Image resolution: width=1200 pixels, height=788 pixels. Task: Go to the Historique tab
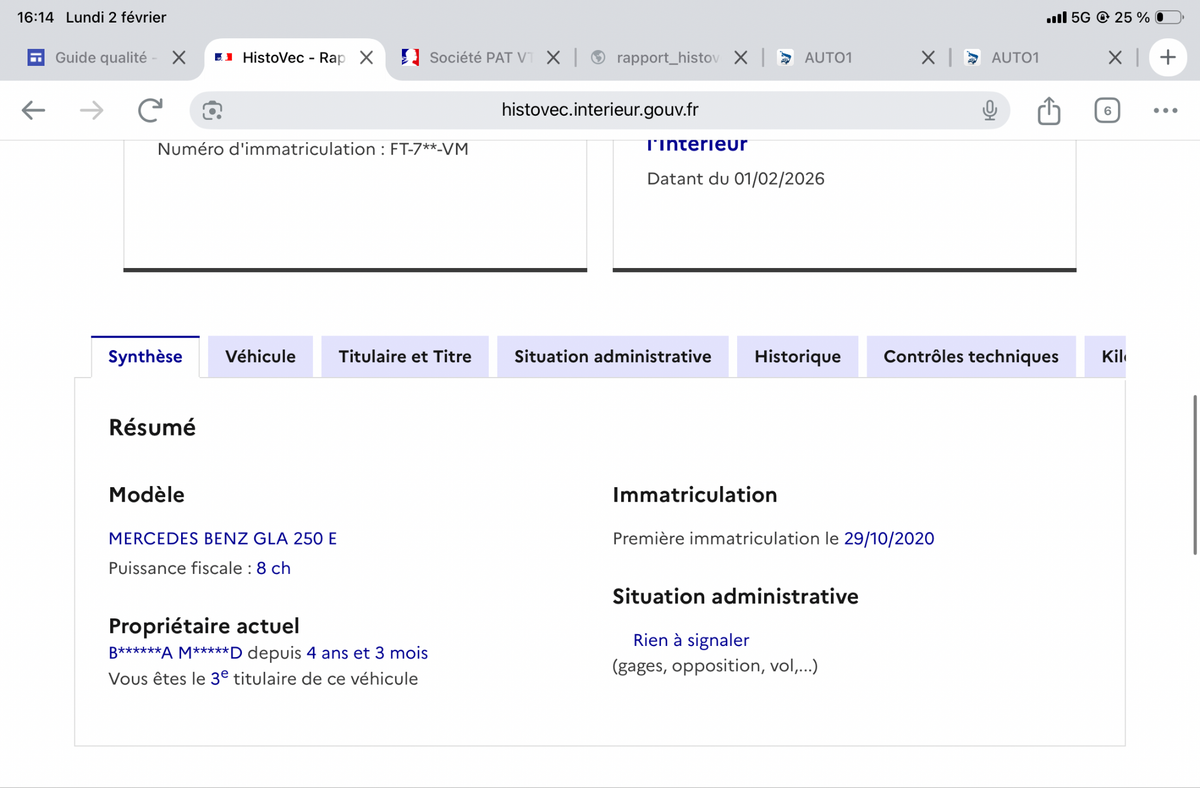coord(797,356)
